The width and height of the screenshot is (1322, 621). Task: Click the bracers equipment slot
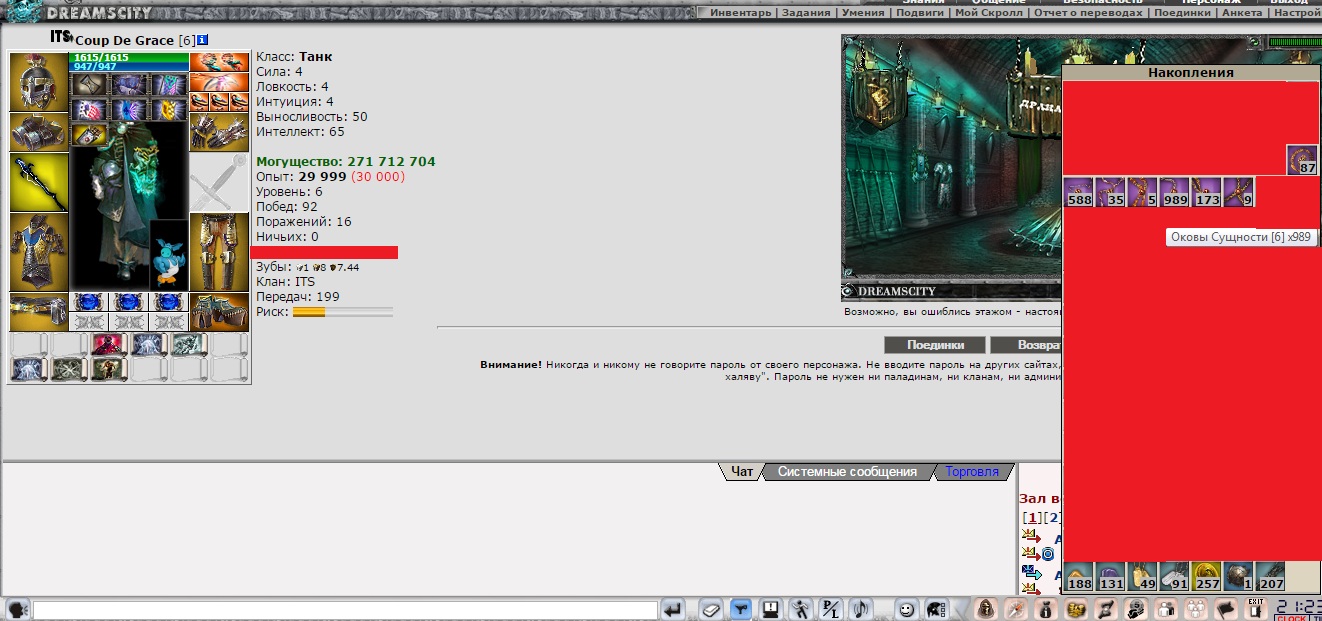coord(38,132)
